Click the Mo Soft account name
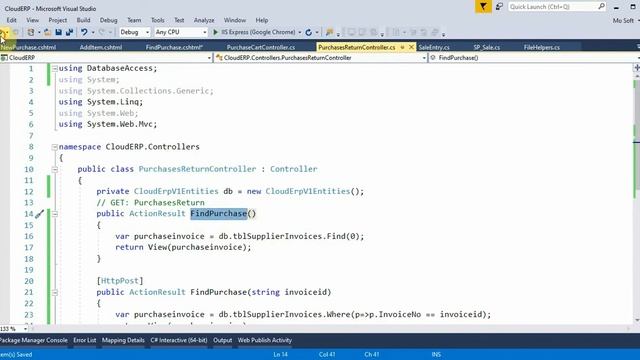Image resolution: width=640 pixels, height=360 pixels. point(623,20)
